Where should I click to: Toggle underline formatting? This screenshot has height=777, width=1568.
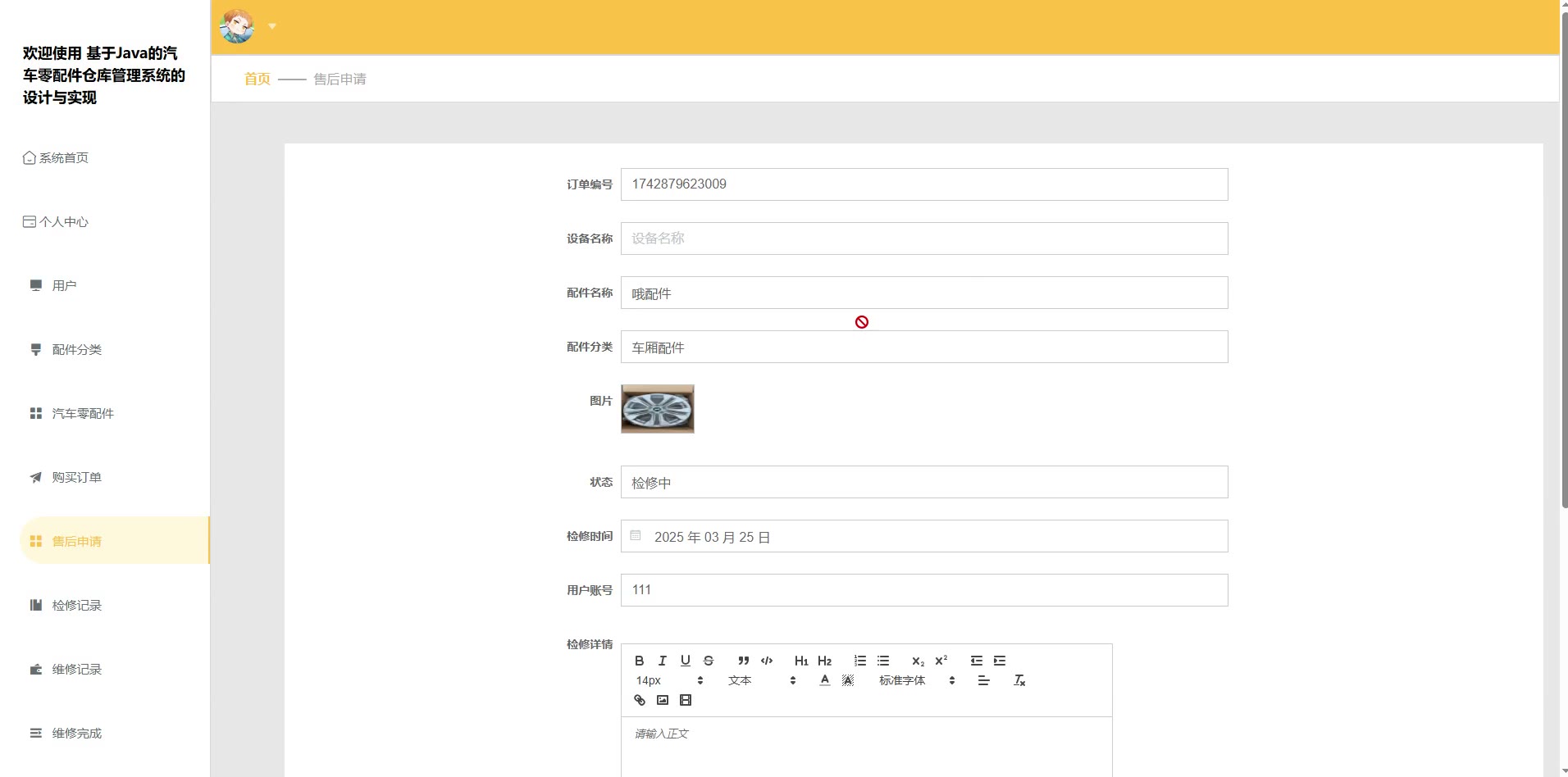tap(686, 661)
